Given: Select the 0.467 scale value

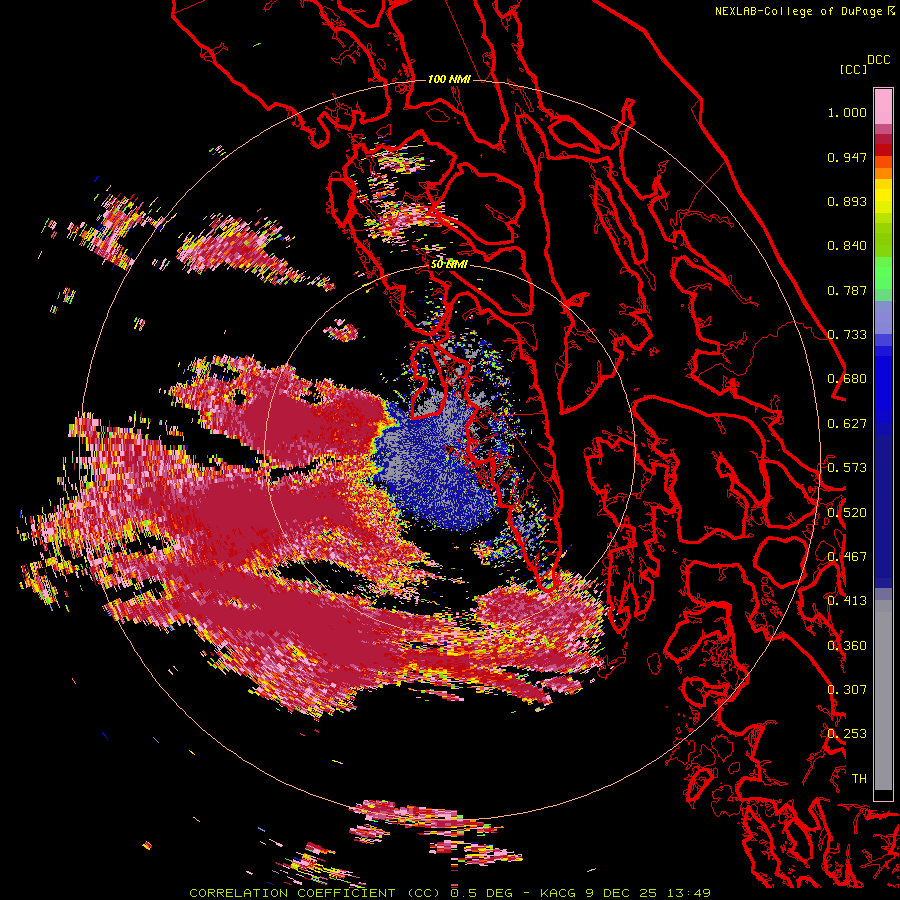Looking at the screenshot, I should click(847, 556).
